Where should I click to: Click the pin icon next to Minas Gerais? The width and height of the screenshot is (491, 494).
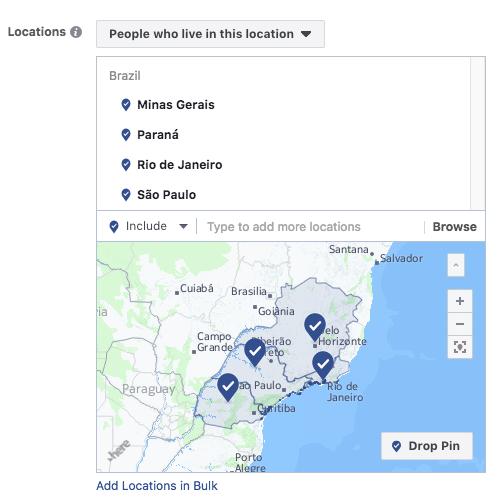point(126,105)
